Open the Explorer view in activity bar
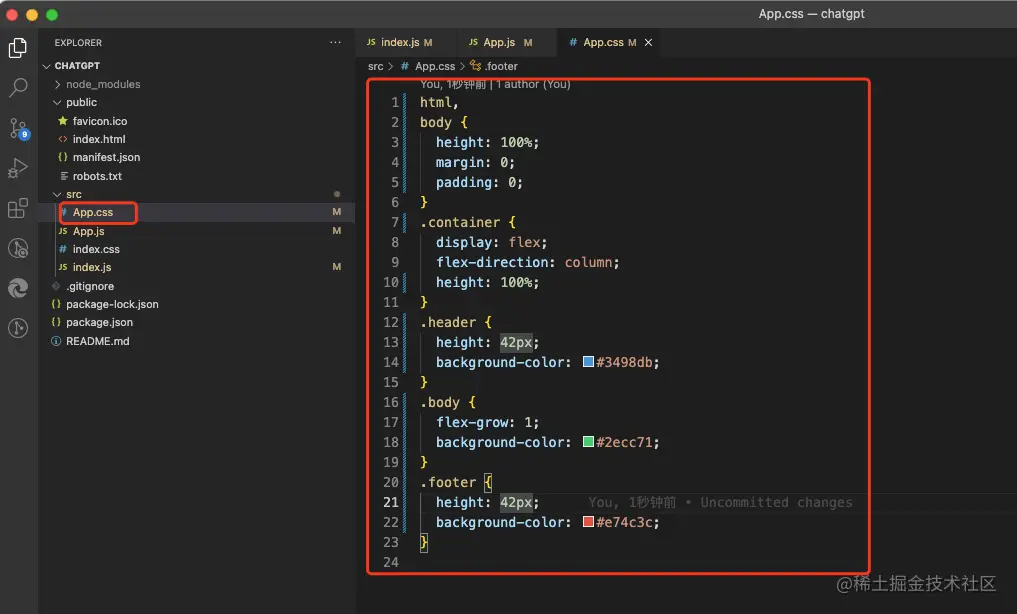The height and width of the screenshot is (614, 1017). click(18, 48)
